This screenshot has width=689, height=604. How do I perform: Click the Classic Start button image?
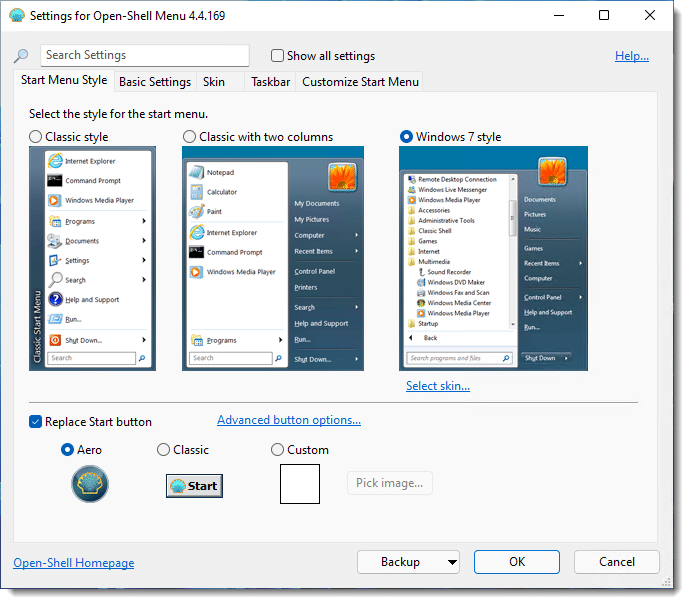pyautogui.click(x=194, y=485)
